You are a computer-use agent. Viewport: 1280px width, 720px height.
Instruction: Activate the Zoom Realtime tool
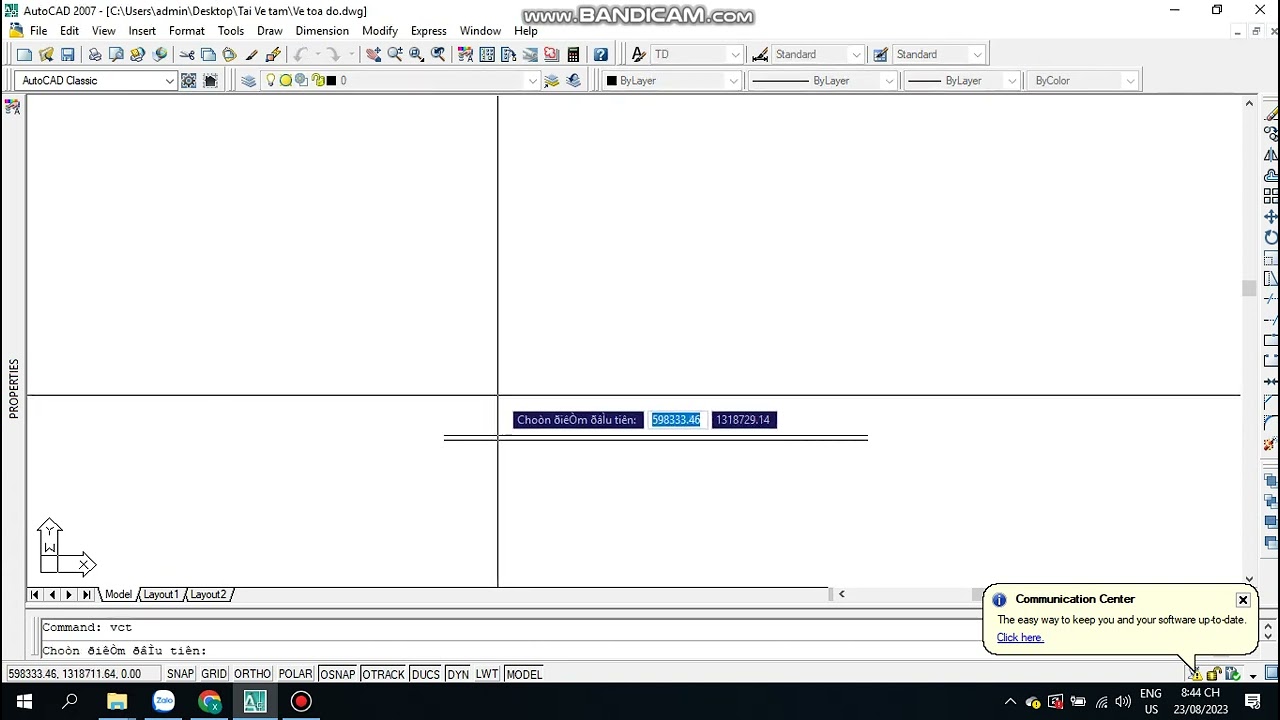pos(395,54)
